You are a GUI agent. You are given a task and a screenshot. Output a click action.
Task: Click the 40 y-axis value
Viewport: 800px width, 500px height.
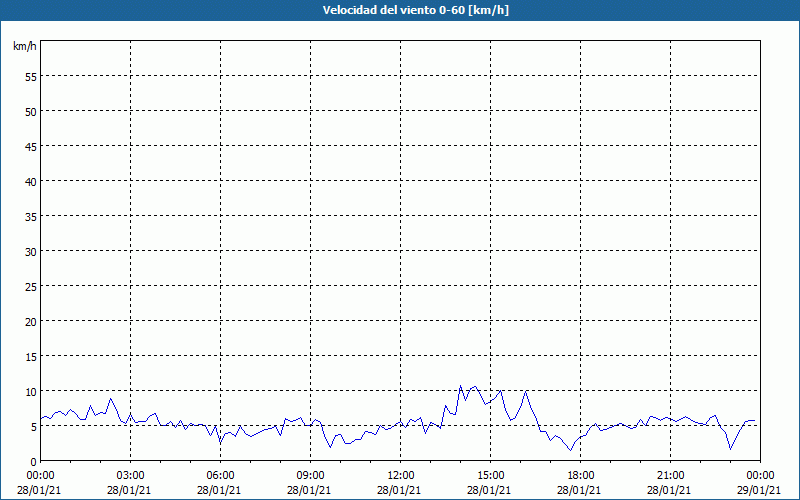31,182
